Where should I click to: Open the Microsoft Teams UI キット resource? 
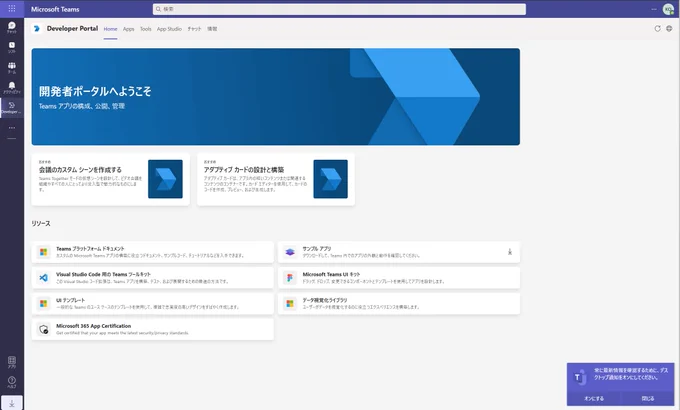coord(399,278)
